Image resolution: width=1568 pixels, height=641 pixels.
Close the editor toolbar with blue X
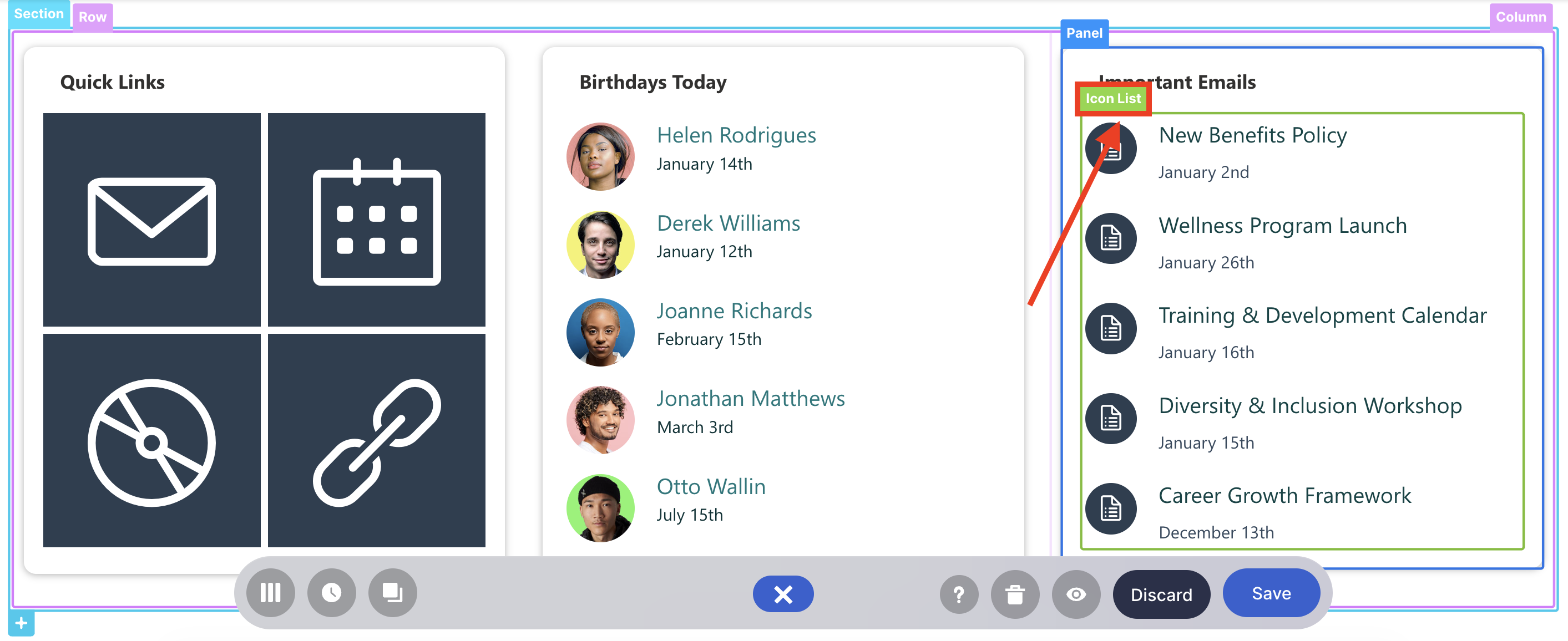point(783,594)
